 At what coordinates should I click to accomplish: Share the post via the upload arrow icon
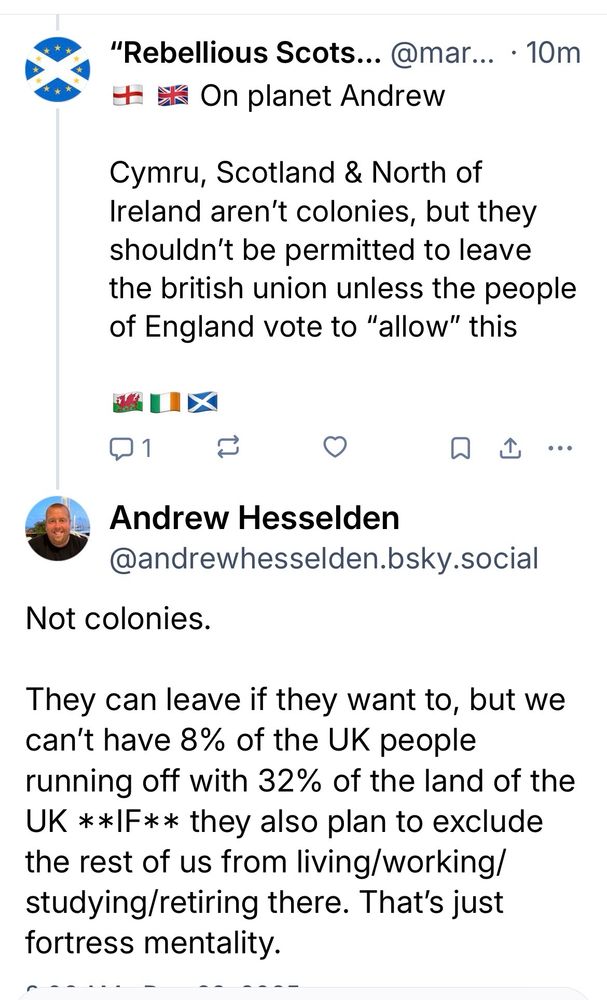pyautogui.click(x=510, y=449)
